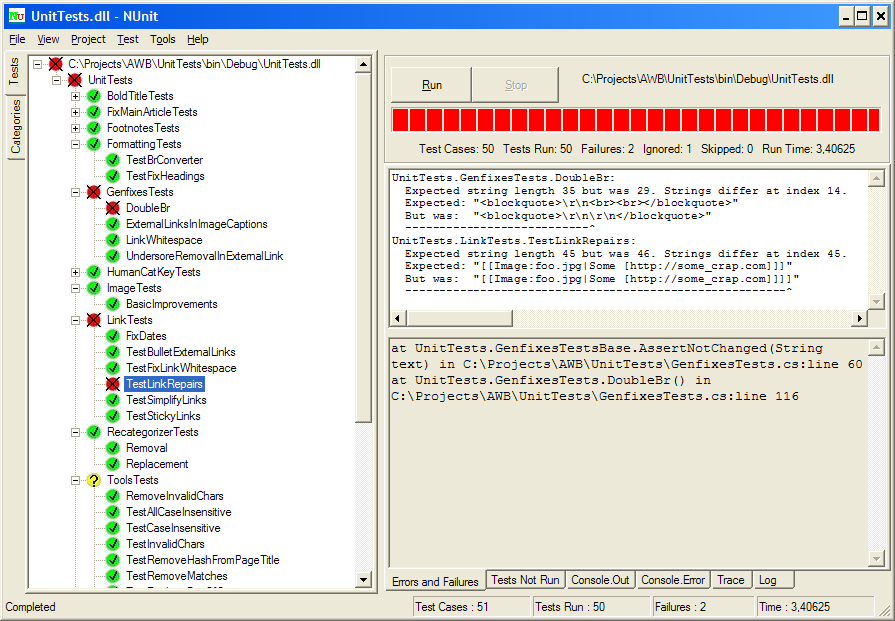Click the green icon beside RecategorizerTests
Screen dimensions: 895x621
tap(94, 432)
